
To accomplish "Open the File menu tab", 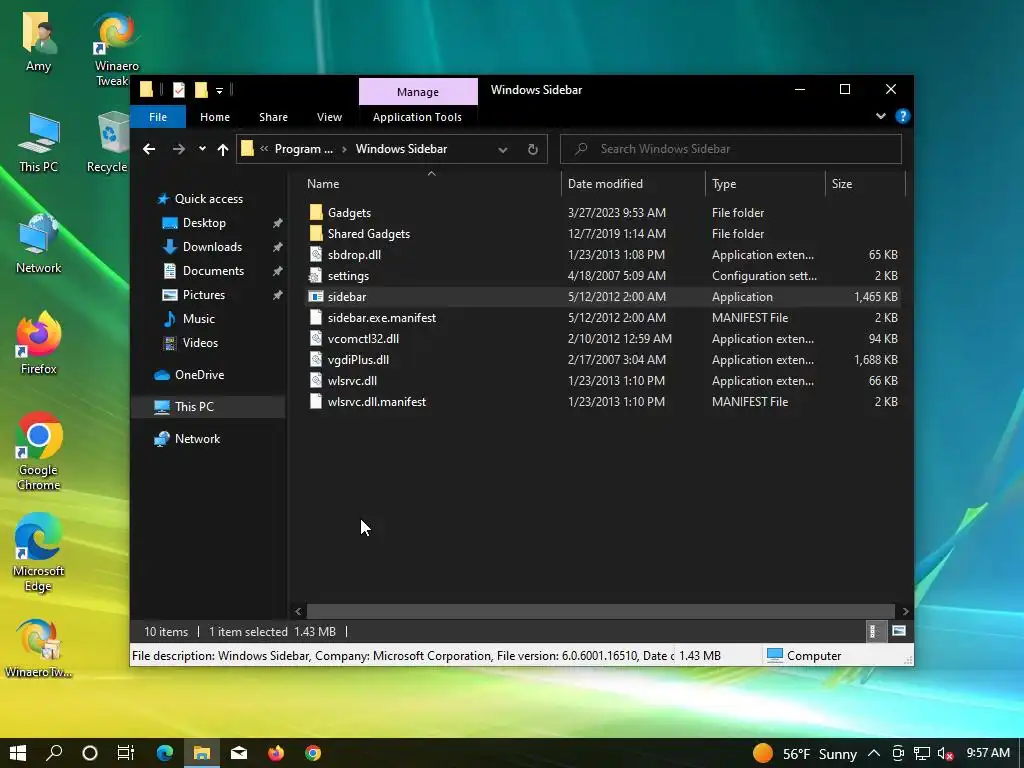I will (x=158, y=117).
